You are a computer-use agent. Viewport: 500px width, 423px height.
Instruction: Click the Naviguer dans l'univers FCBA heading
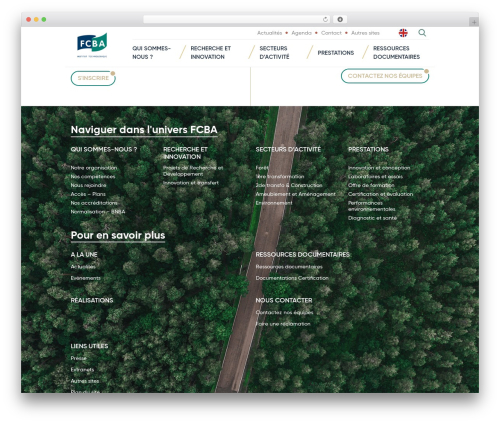144,130
